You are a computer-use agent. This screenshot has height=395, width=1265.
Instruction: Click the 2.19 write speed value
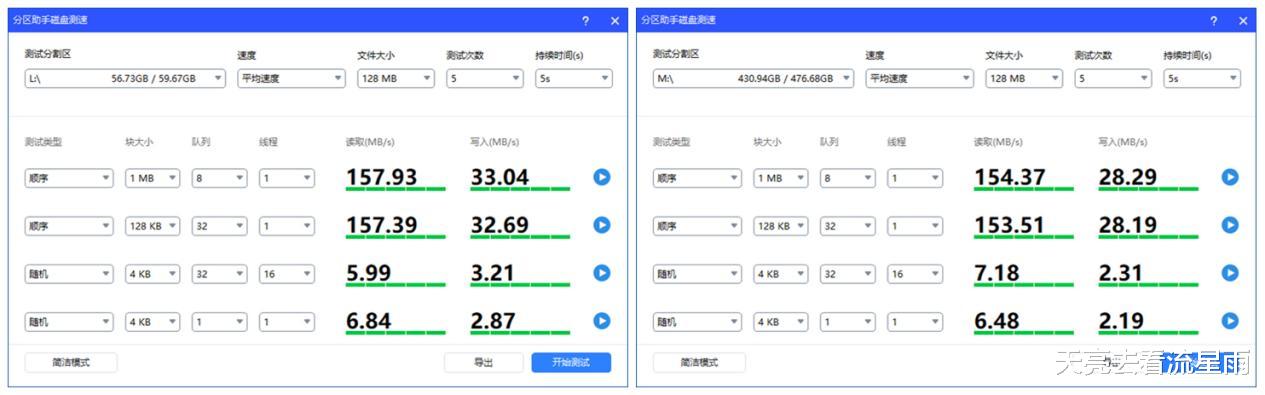[x=1120, y=321]
